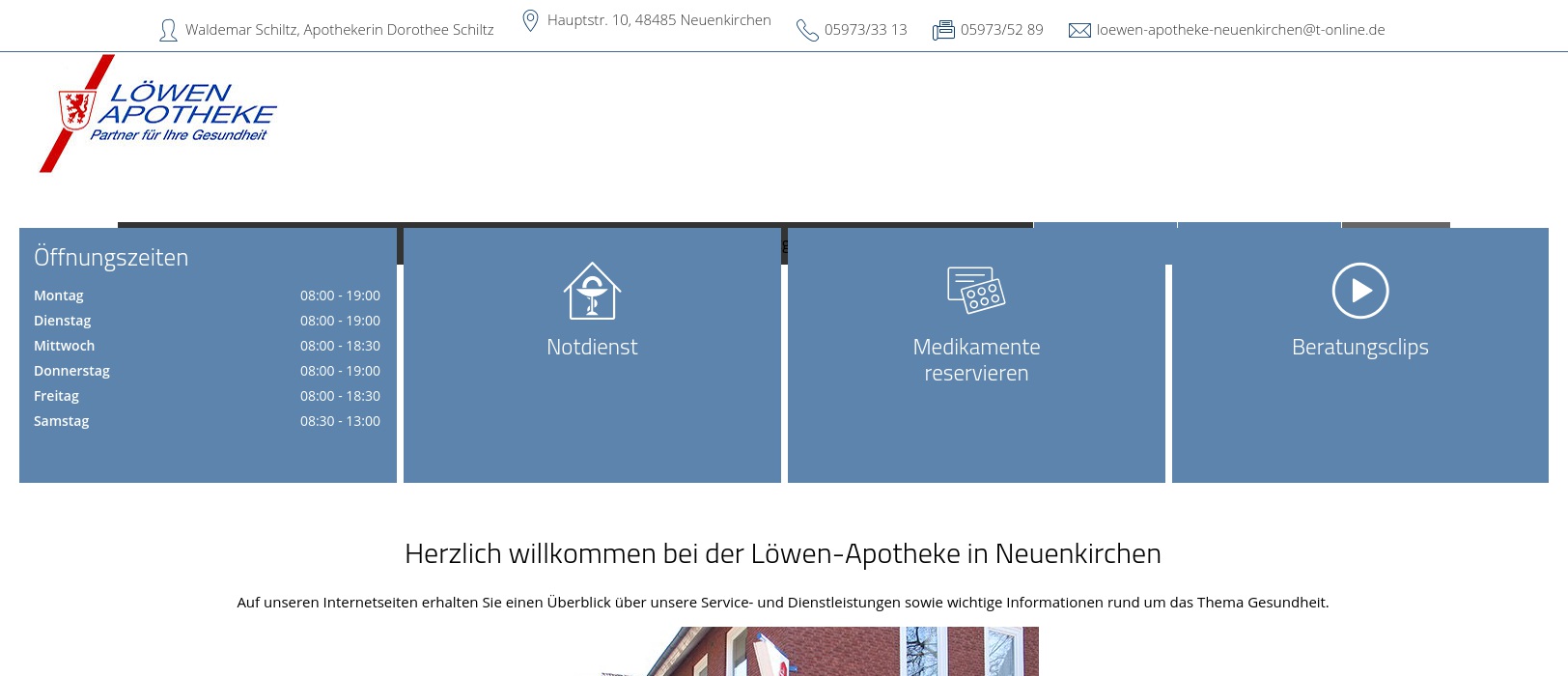Open the Notdienst tile label

(x=592, y=347)
